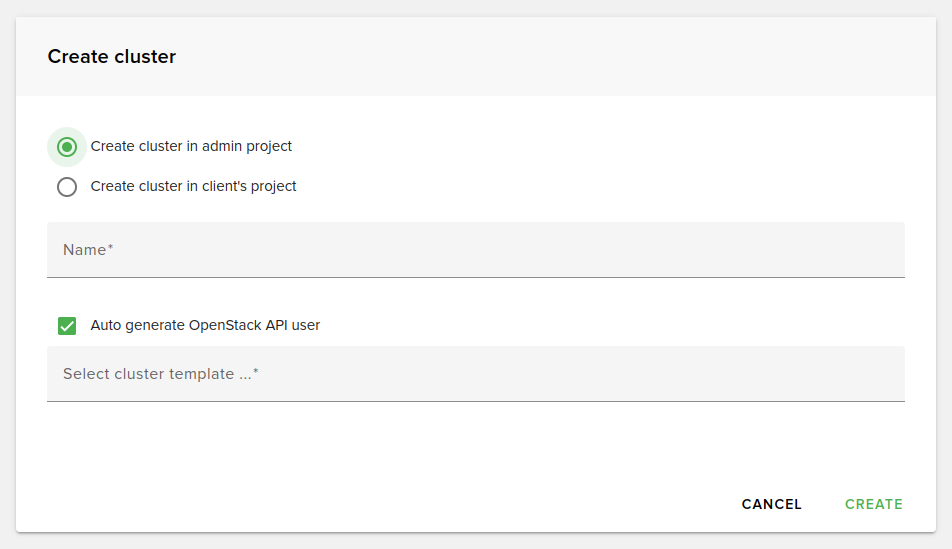Viewport: 952px width, 549px height.
Task: Click the empty circle of the unselected radio
Action: click(x=67, y=187)
